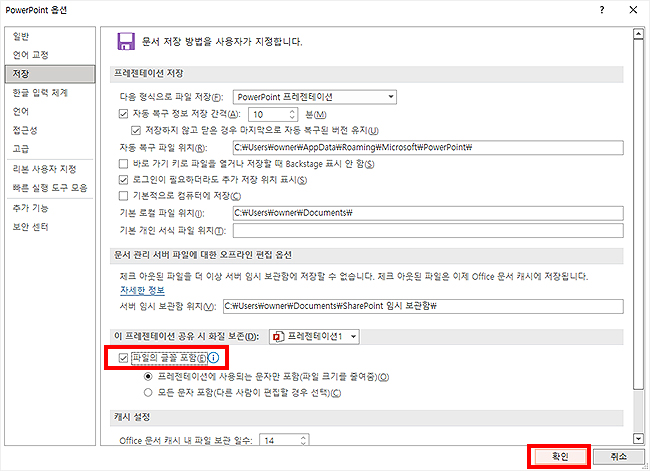Click the 서버 임시 보관함 위치 field

click(423, 306)
